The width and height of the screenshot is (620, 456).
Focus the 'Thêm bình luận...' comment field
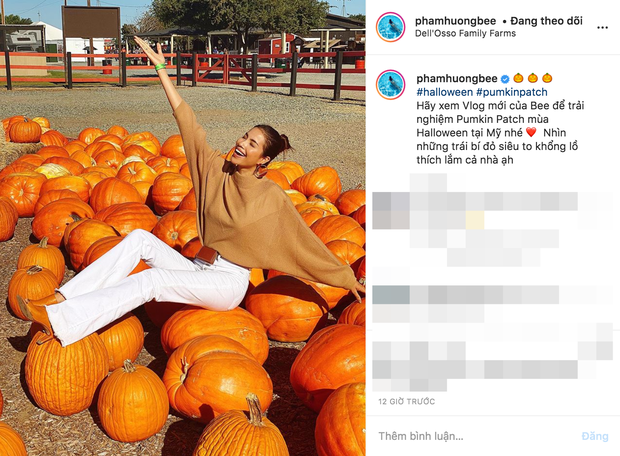click(x=474, y=436)
